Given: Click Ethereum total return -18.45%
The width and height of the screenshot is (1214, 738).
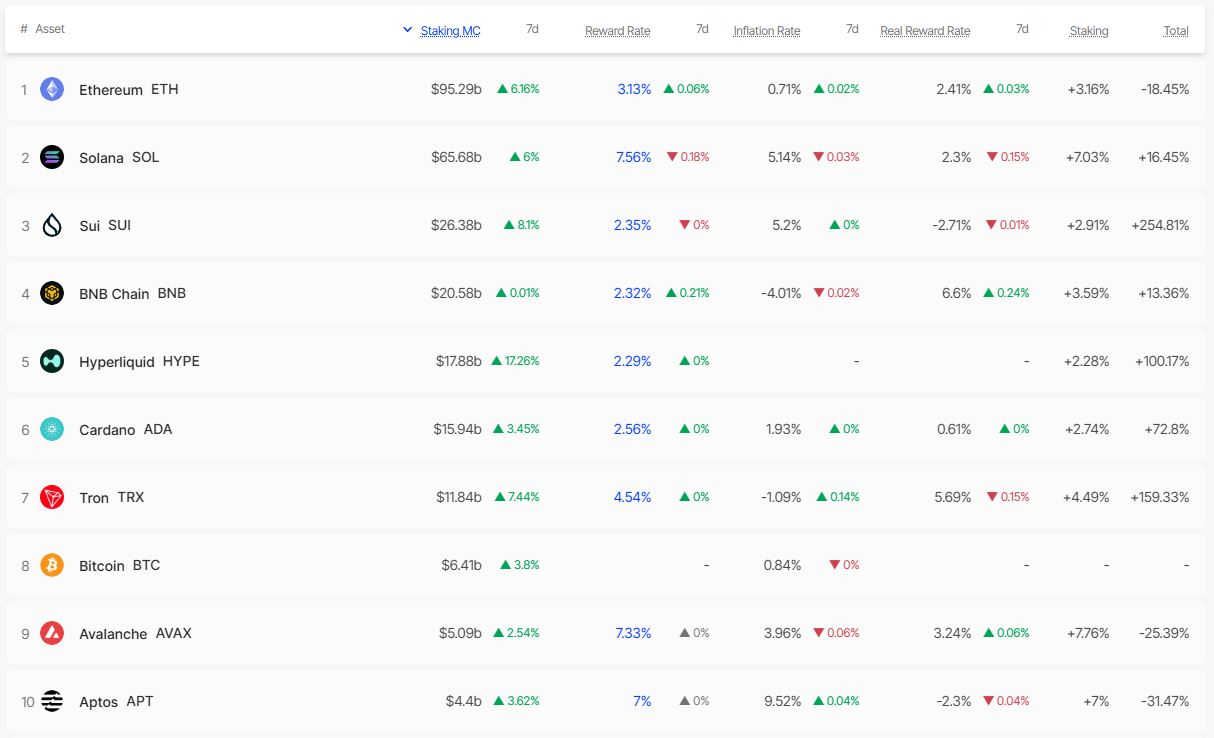Looking at the screenshot, I should [1165, 89].
